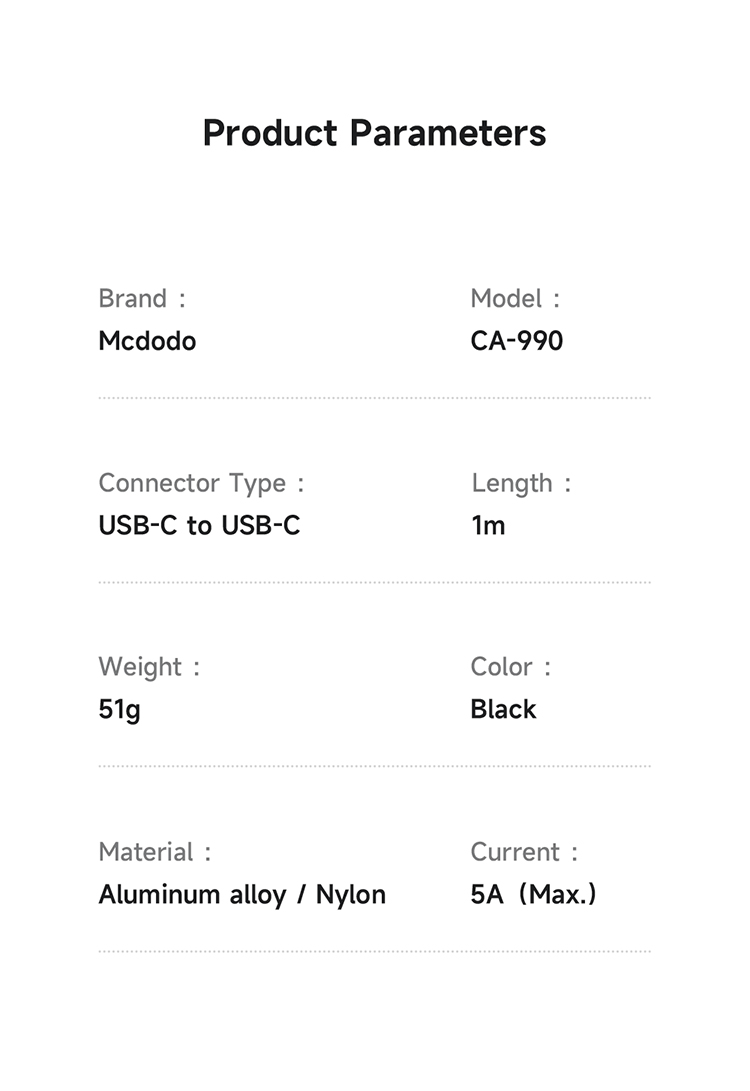750x1091 pixels.
Task: Click the dotted divider below Mcdodo
Action: [x=374, y=398]
